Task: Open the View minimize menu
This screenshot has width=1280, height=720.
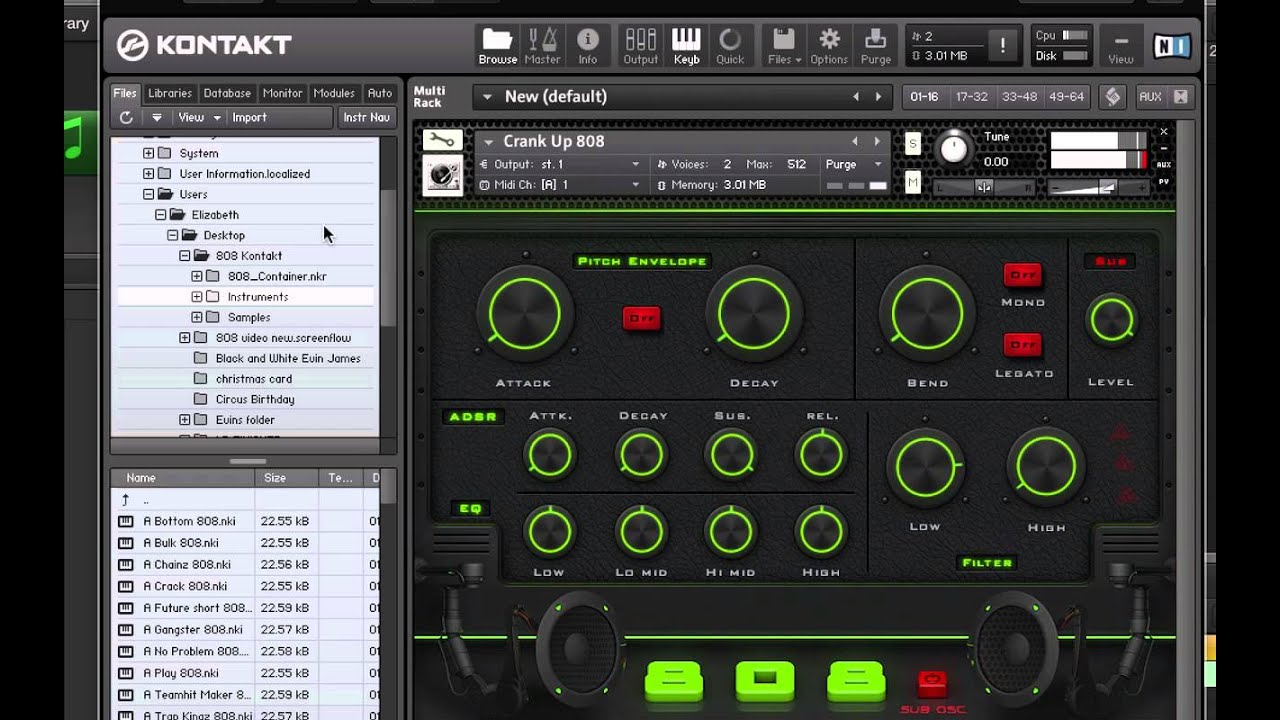Action: 1120,46
